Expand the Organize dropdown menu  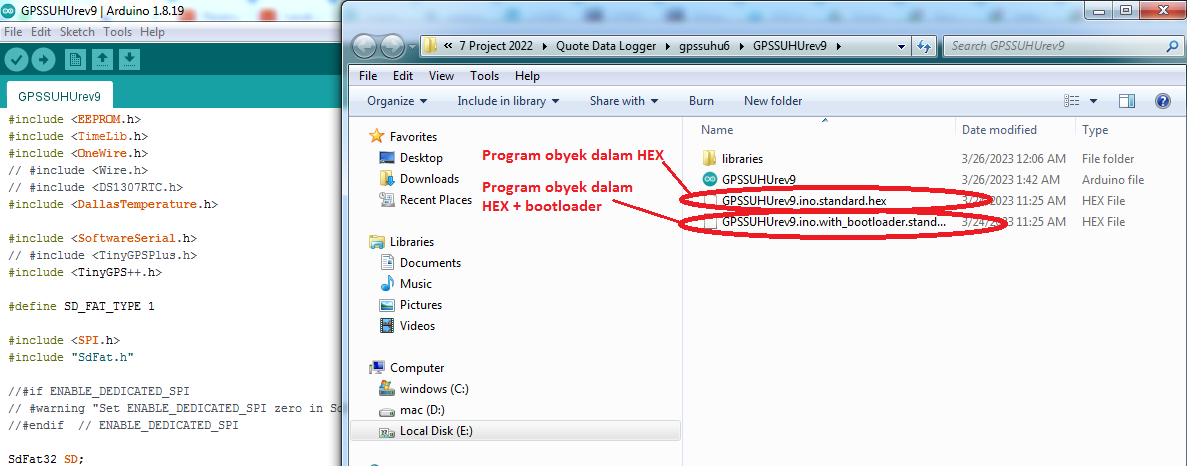tap(397, 101)
